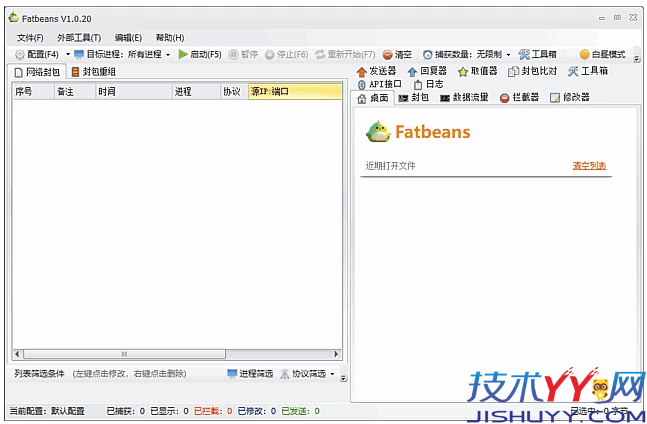The image size is (647, 424).
Task: Open the 发送器 sender tool
Action: point(376,71)
